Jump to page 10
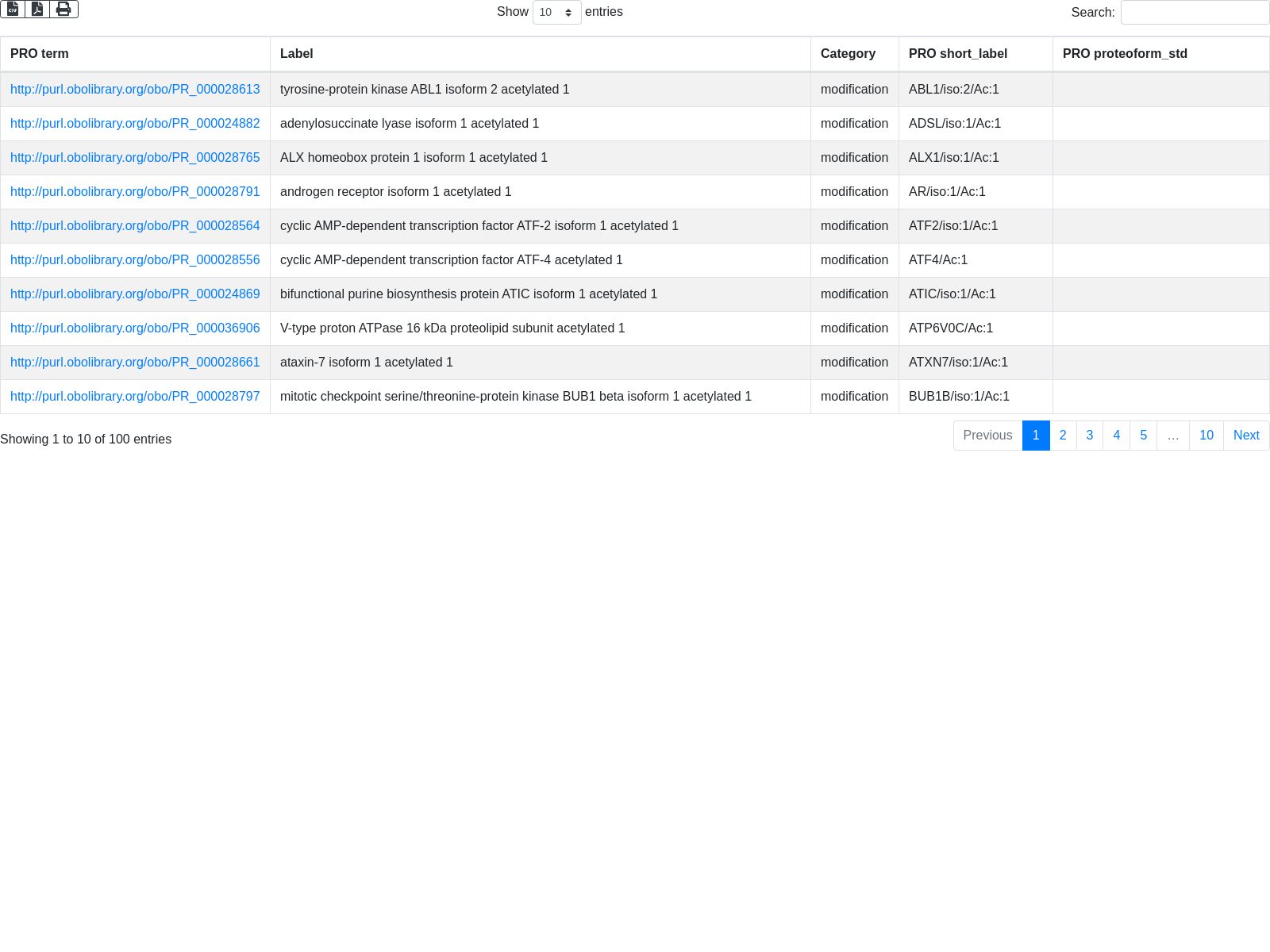 click(x=1206, y=436)
